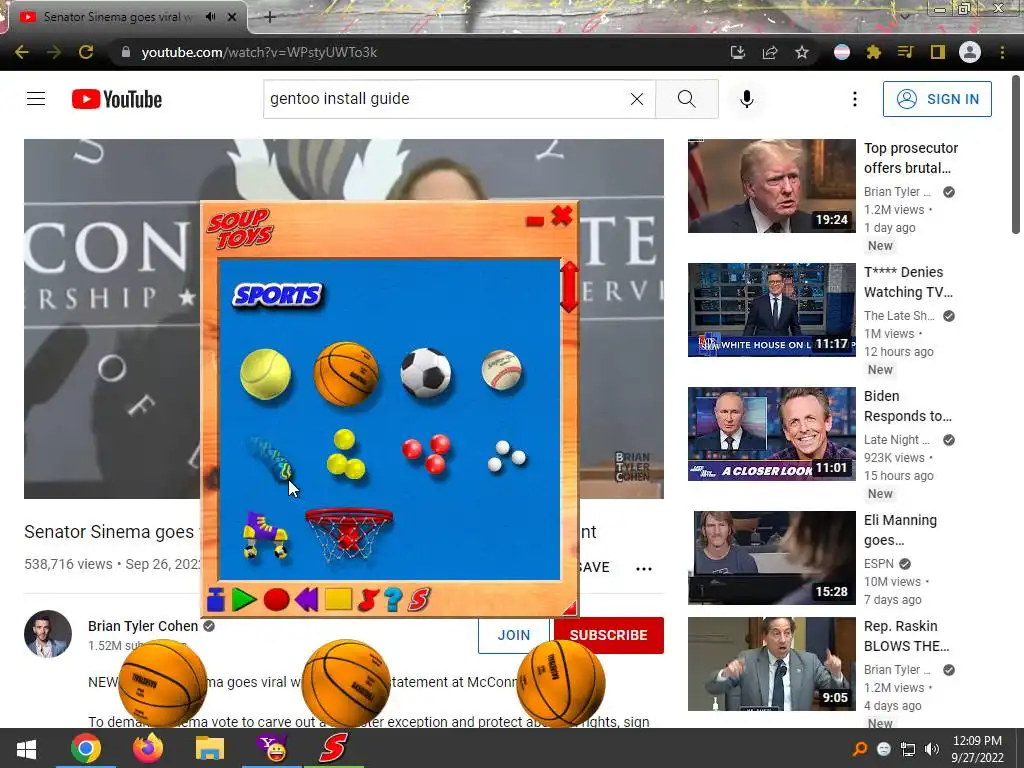Viewport: 1024px width, 768px height.
Task: Pick the tennis ball toy
Action: pyautogui.click(x=265, y=374)
